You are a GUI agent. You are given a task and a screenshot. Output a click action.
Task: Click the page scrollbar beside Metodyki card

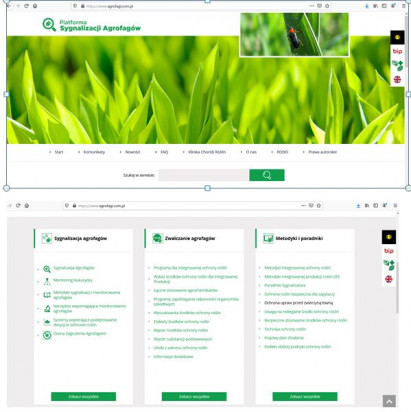click(x=397, y=287)
